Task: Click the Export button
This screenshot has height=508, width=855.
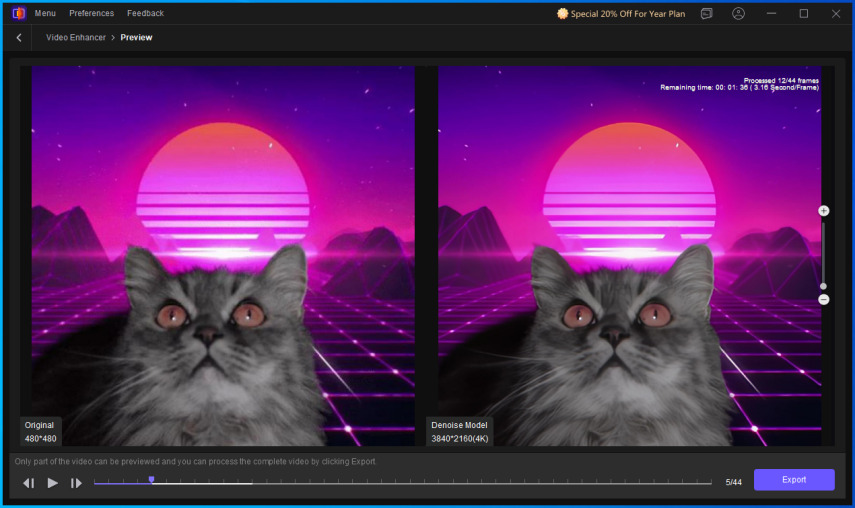Action: click(x=794, y=480)
